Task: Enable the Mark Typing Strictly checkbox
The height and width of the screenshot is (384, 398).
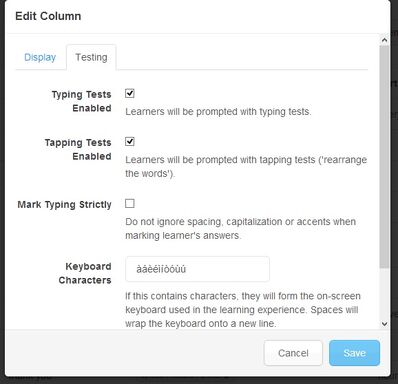Action: [x=130, y=203]
